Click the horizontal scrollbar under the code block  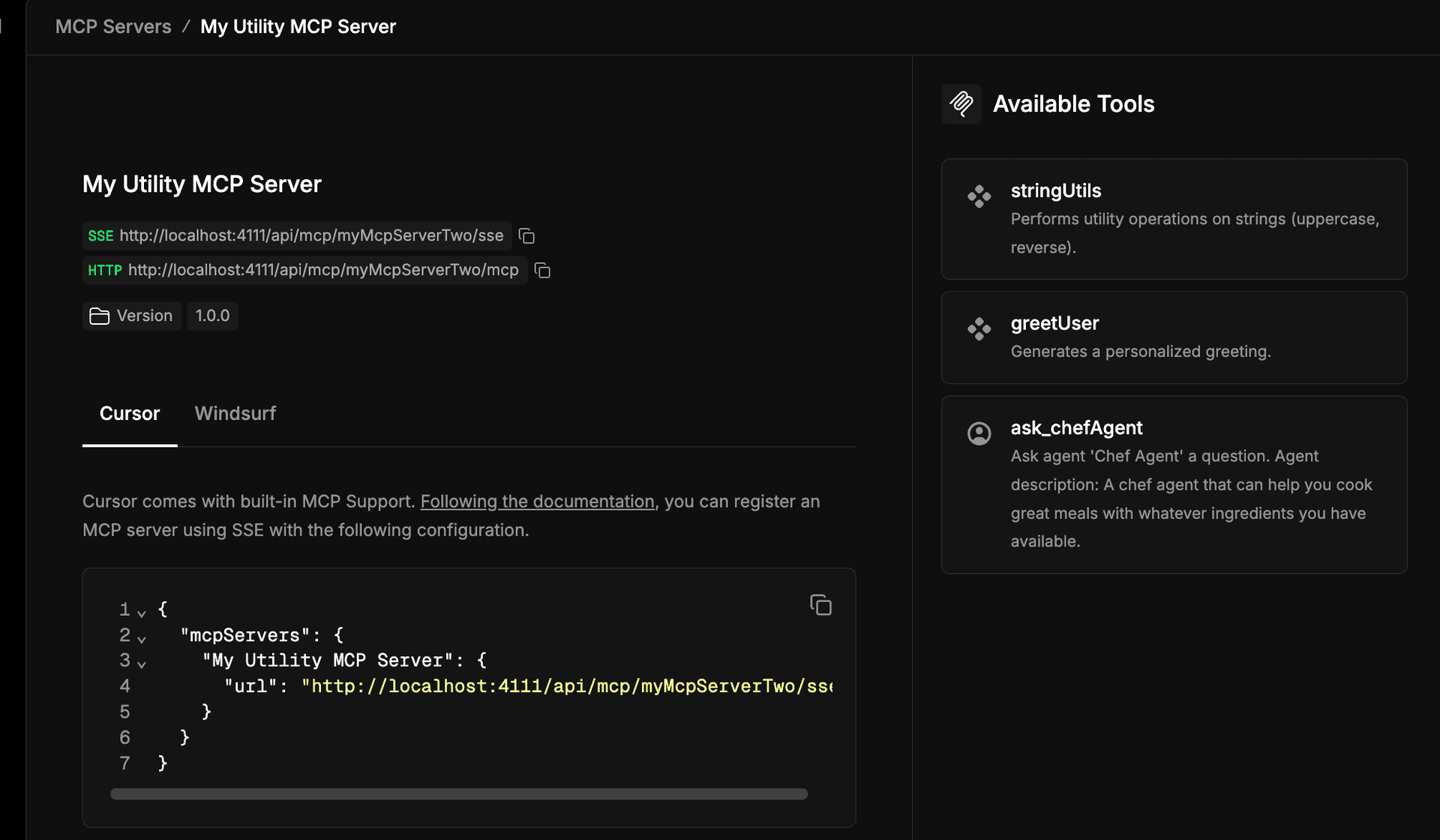pyautogui.click(x=458, y=793)
